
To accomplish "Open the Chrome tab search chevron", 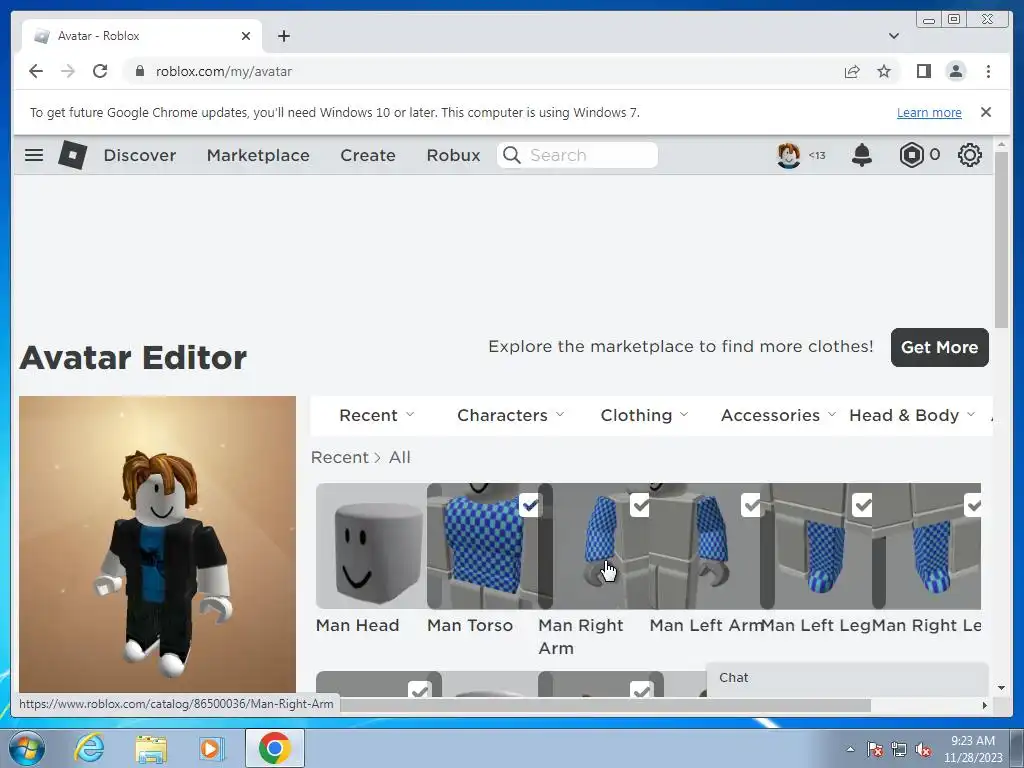I will (x=894, y=36).
